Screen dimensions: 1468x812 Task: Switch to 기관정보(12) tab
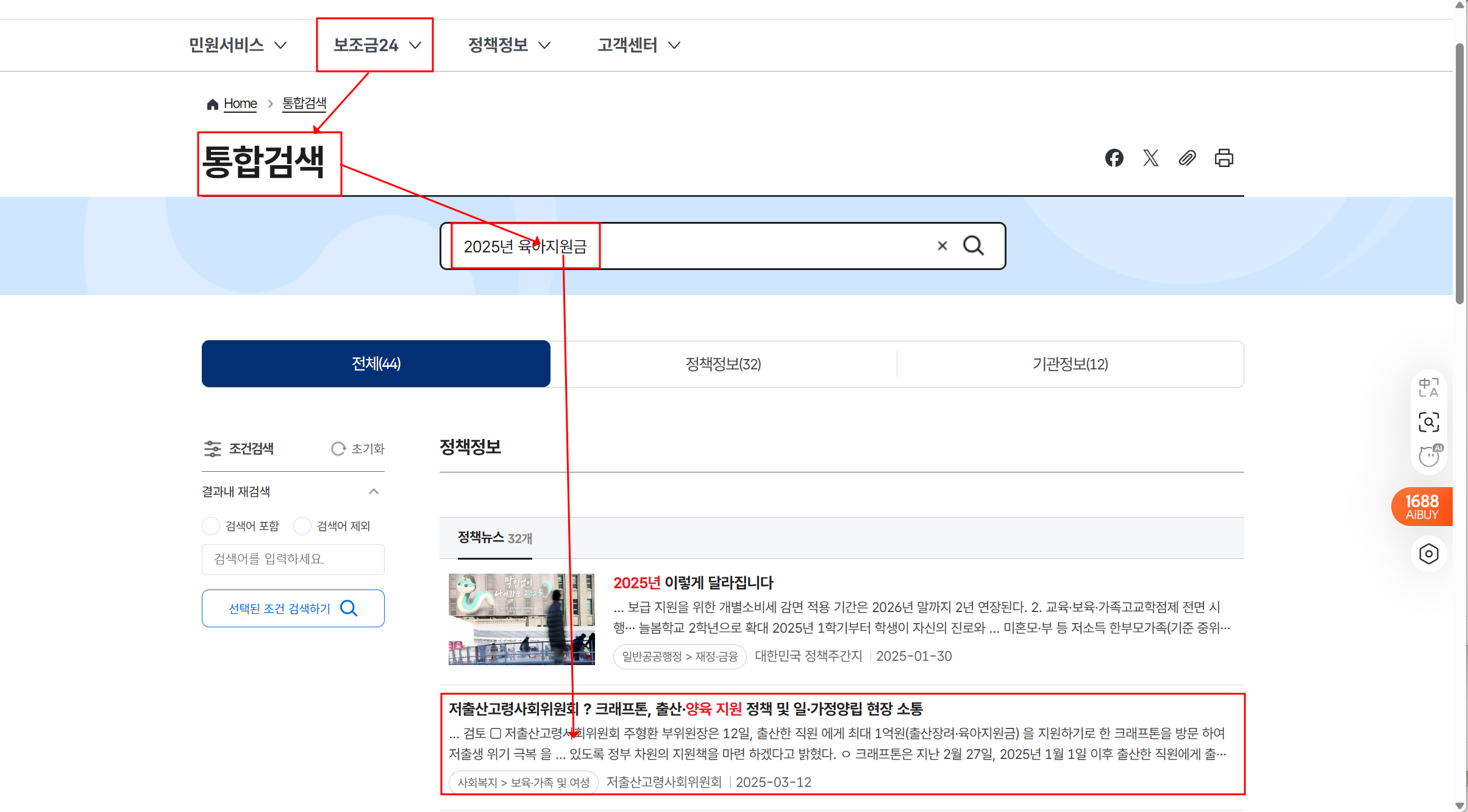pos(1070,364)
